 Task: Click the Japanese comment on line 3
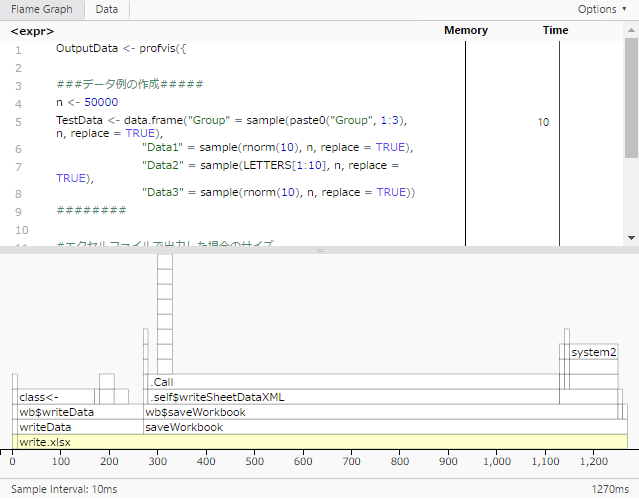tap(130, 84)
